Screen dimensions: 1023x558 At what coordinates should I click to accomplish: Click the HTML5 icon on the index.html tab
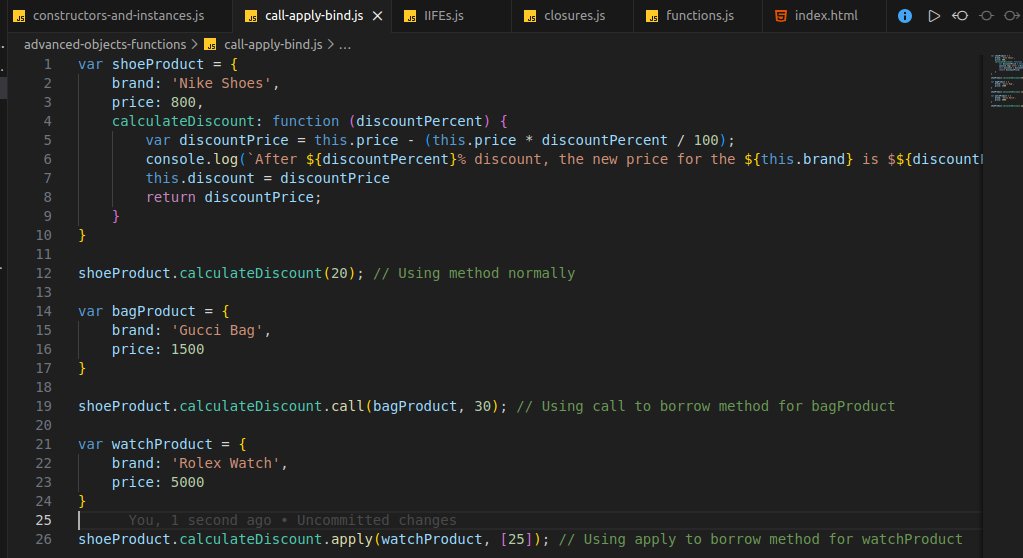[780, 16]
